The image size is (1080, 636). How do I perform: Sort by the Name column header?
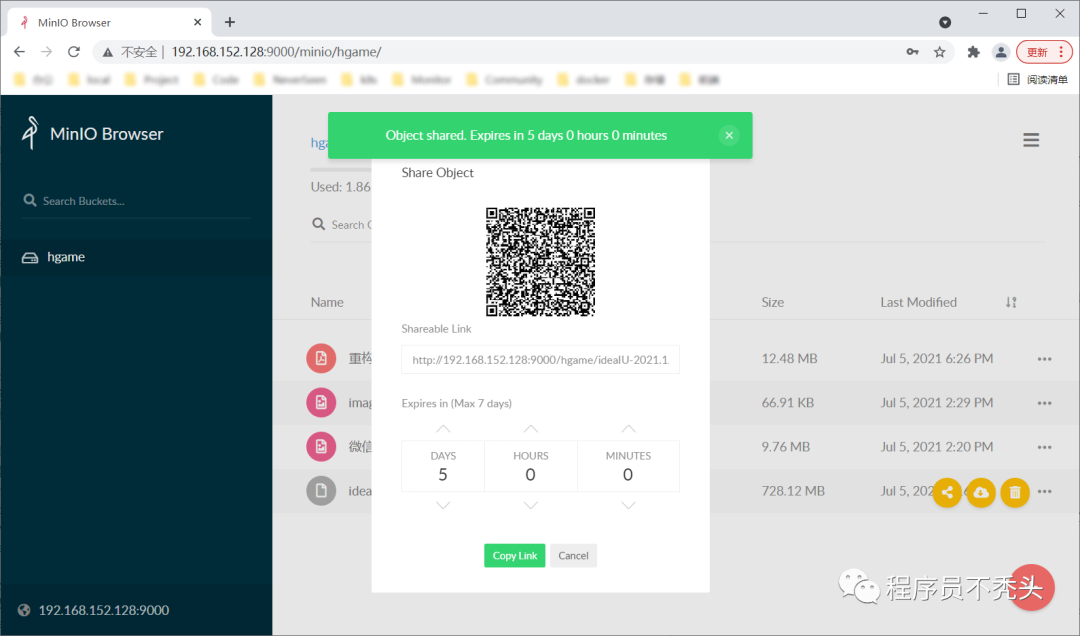(x=327, y=302)
